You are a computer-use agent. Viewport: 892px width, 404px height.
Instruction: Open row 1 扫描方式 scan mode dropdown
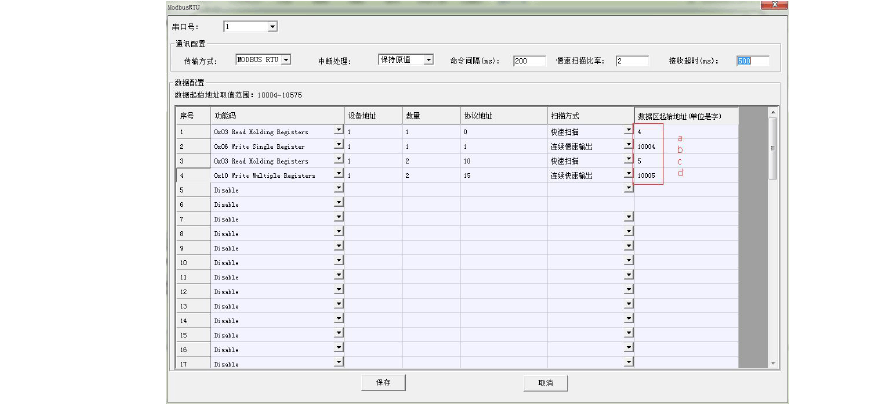click(x=628, y=131)
